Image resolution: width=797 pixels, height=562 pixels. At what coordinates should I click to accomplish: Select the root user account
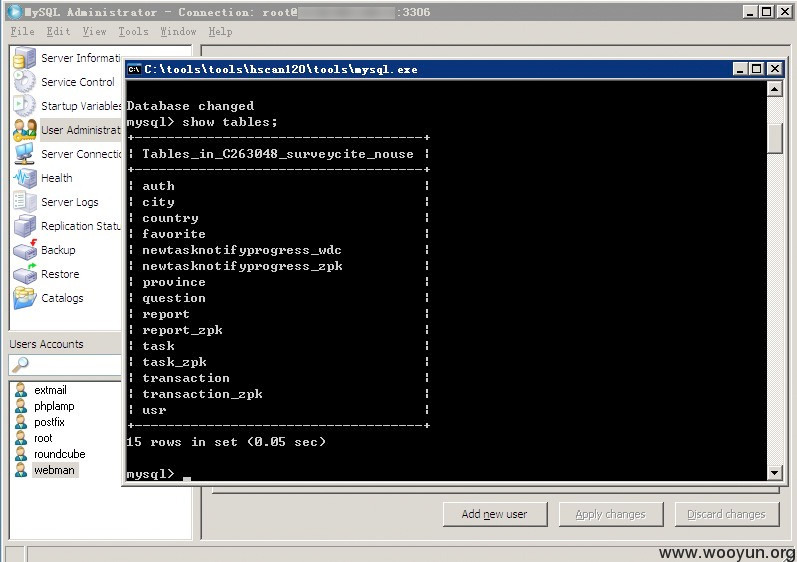[43, 438]
